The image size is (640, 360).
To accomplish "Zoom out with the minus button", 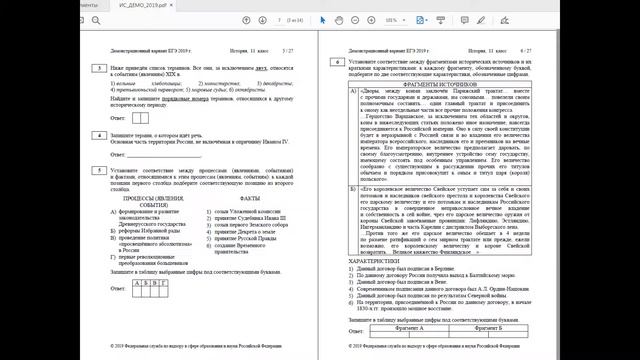I will coord(355,20).
